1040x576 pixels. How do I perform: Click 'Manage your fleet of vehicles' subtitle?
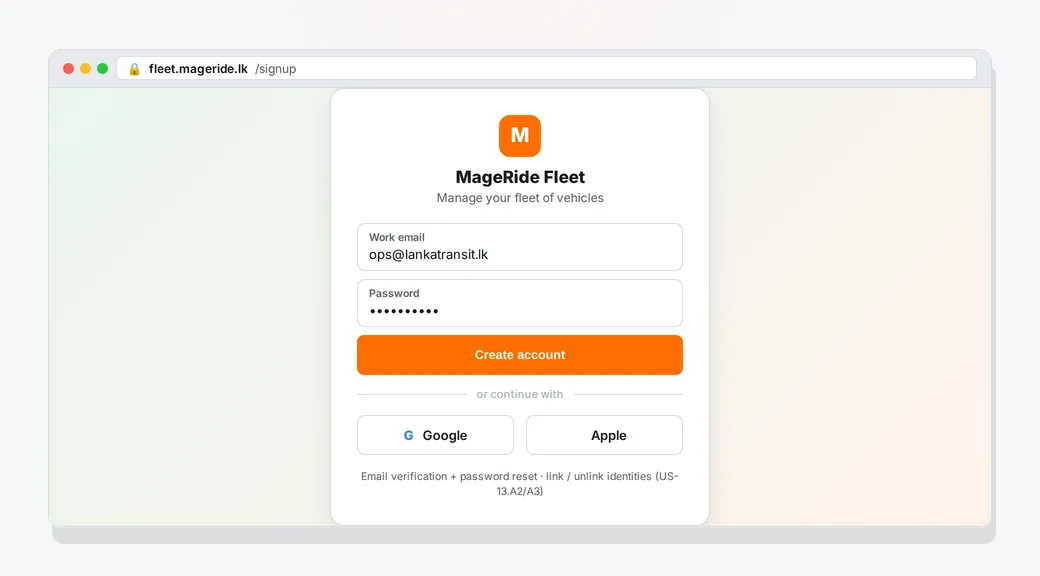(520, 198)
